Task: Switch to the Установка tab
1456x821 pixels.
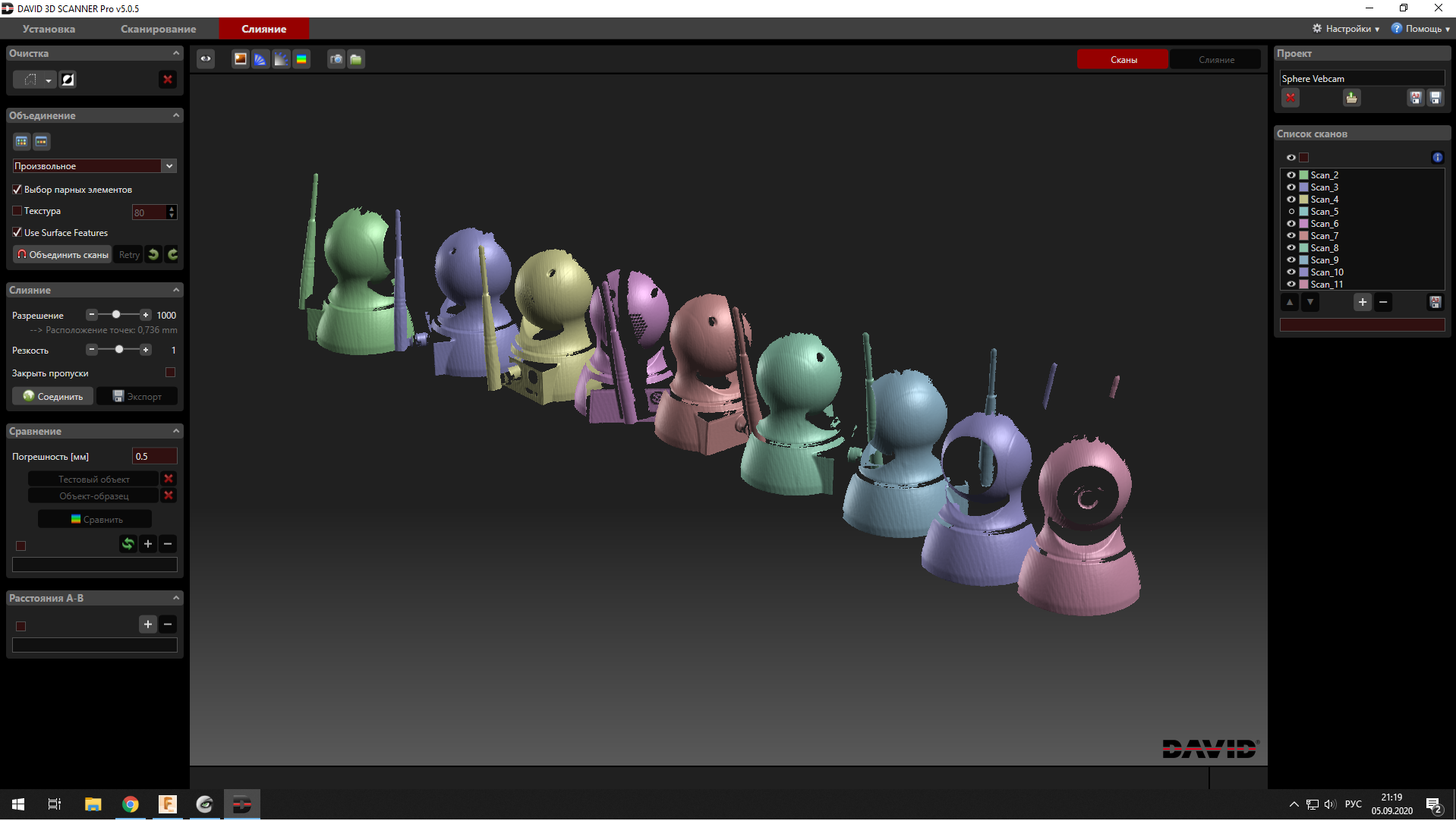Action: tap(49, 29)
